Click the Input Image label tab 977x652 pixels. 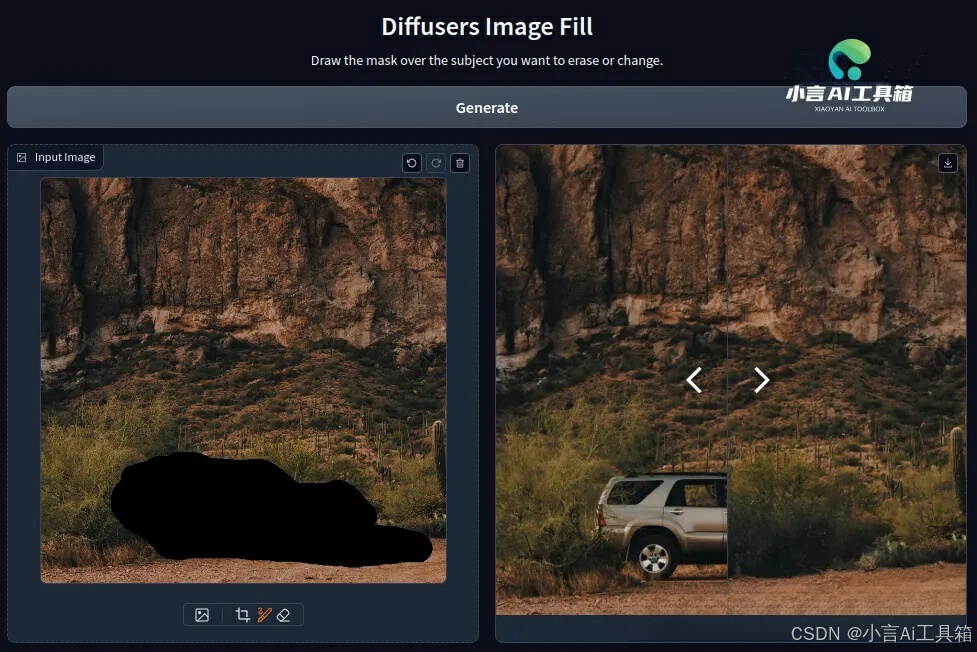pyautogui.click(x=56, y=157)
